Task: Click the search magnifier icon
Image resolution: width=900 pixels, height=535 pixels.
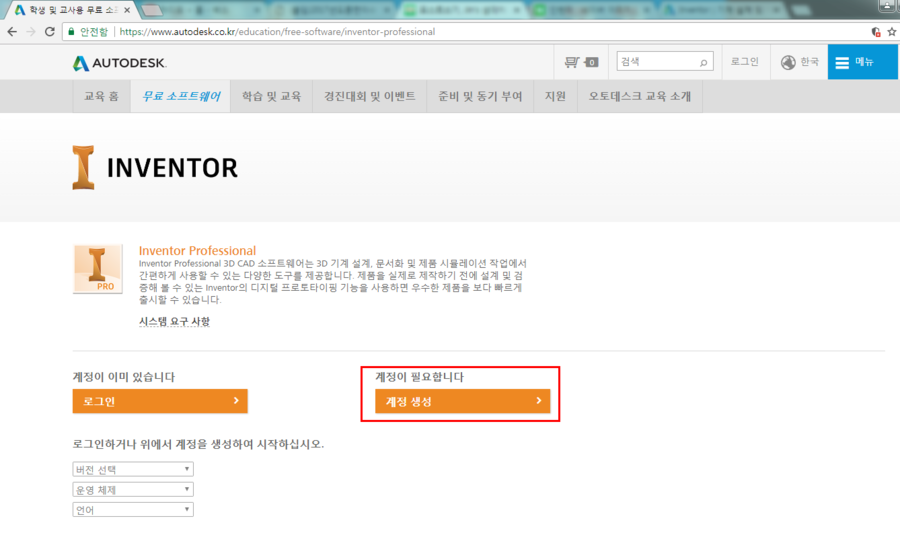Action: [x=703, y=62]
